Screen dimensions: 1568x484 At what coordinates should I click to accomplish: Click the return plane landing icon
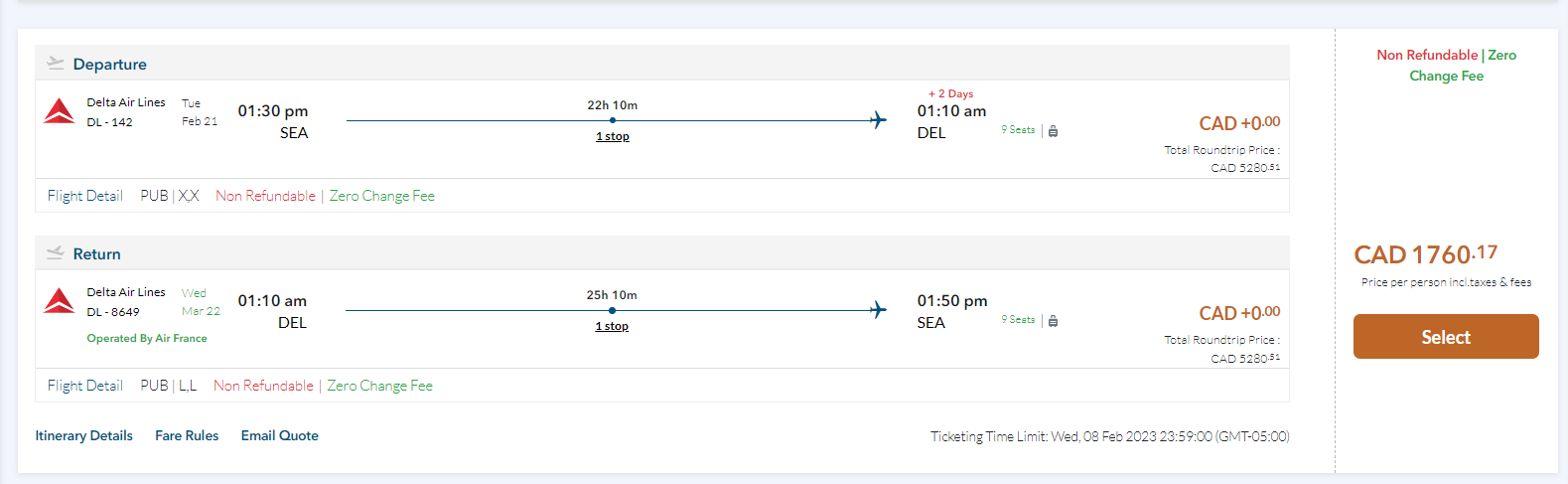coord(56,253)
